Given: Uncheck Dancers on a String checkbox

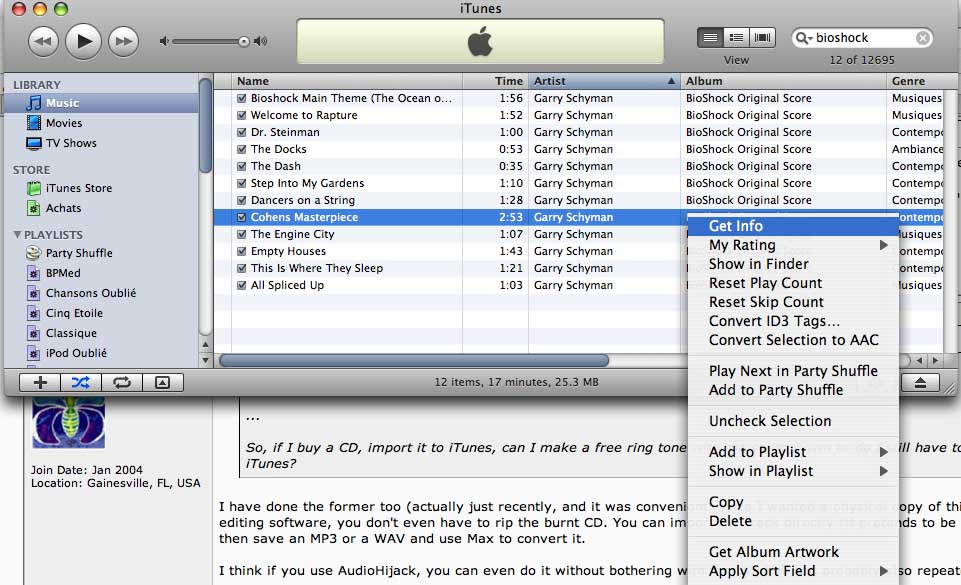Looking at the screenshot, I should (x=241, y=200).
